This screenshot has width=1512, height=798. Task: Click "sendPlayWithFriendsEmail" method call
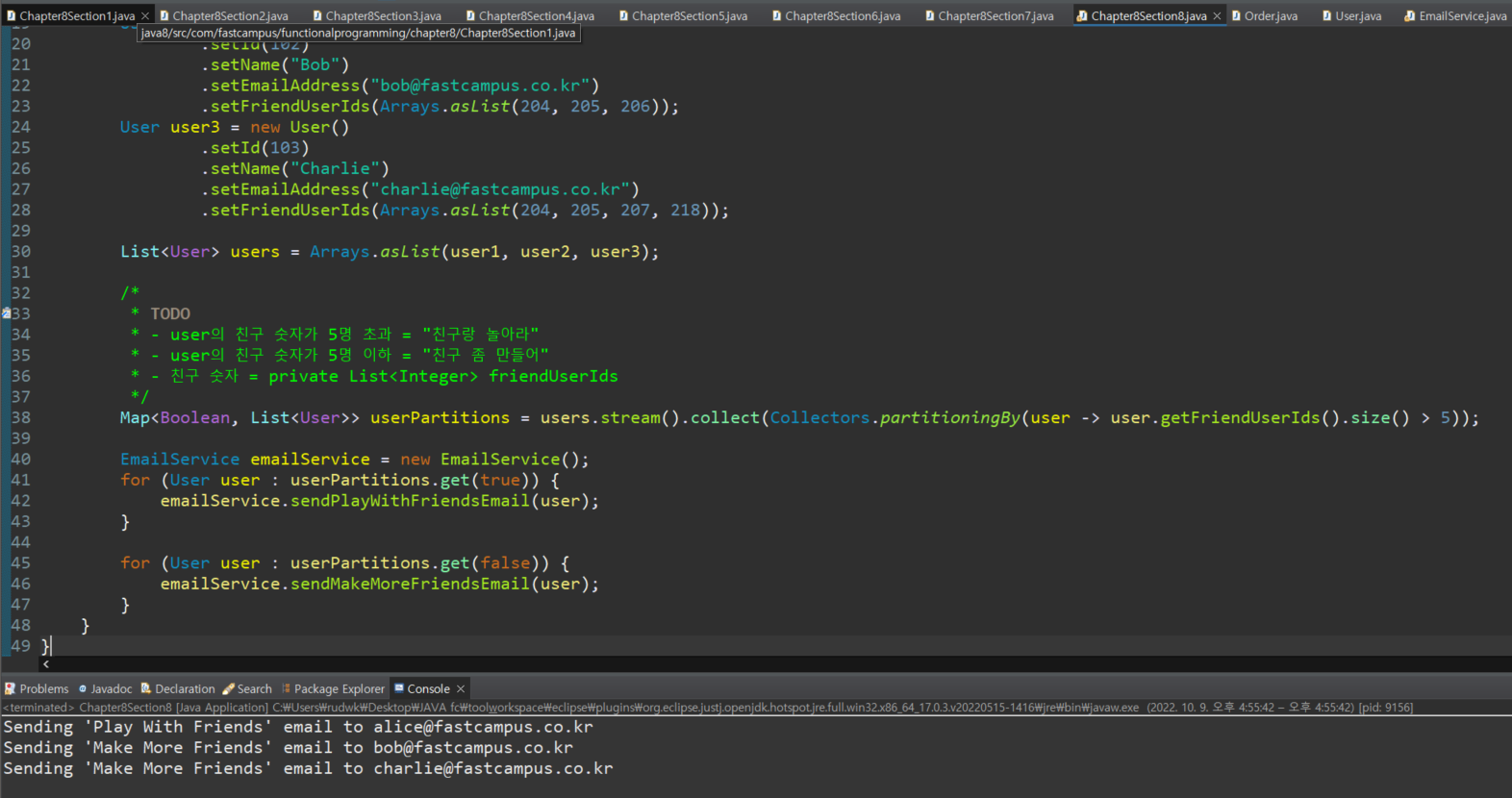click(x=411, y=500)
